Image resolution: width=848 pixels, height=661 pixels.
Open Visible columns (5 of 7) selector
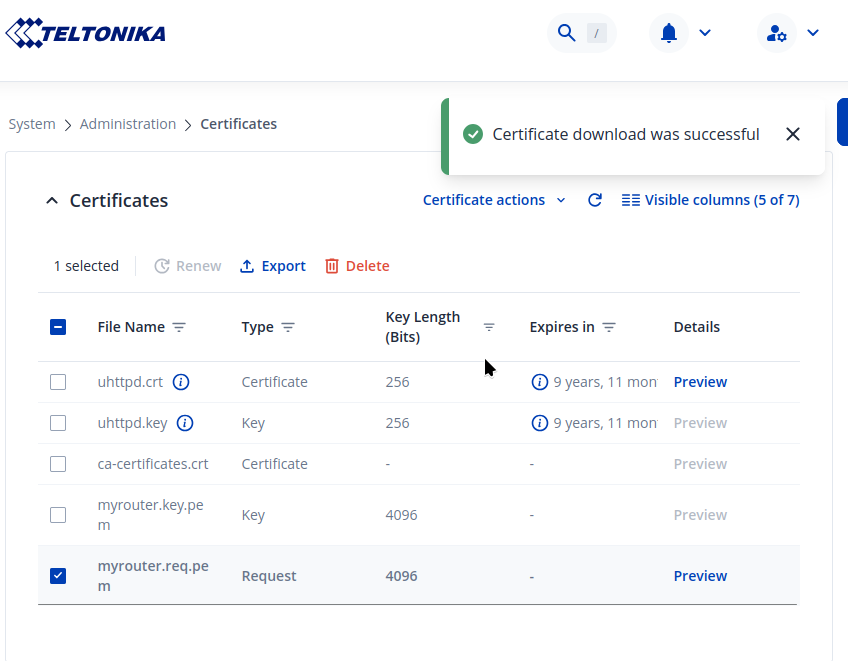coord(710,200)
